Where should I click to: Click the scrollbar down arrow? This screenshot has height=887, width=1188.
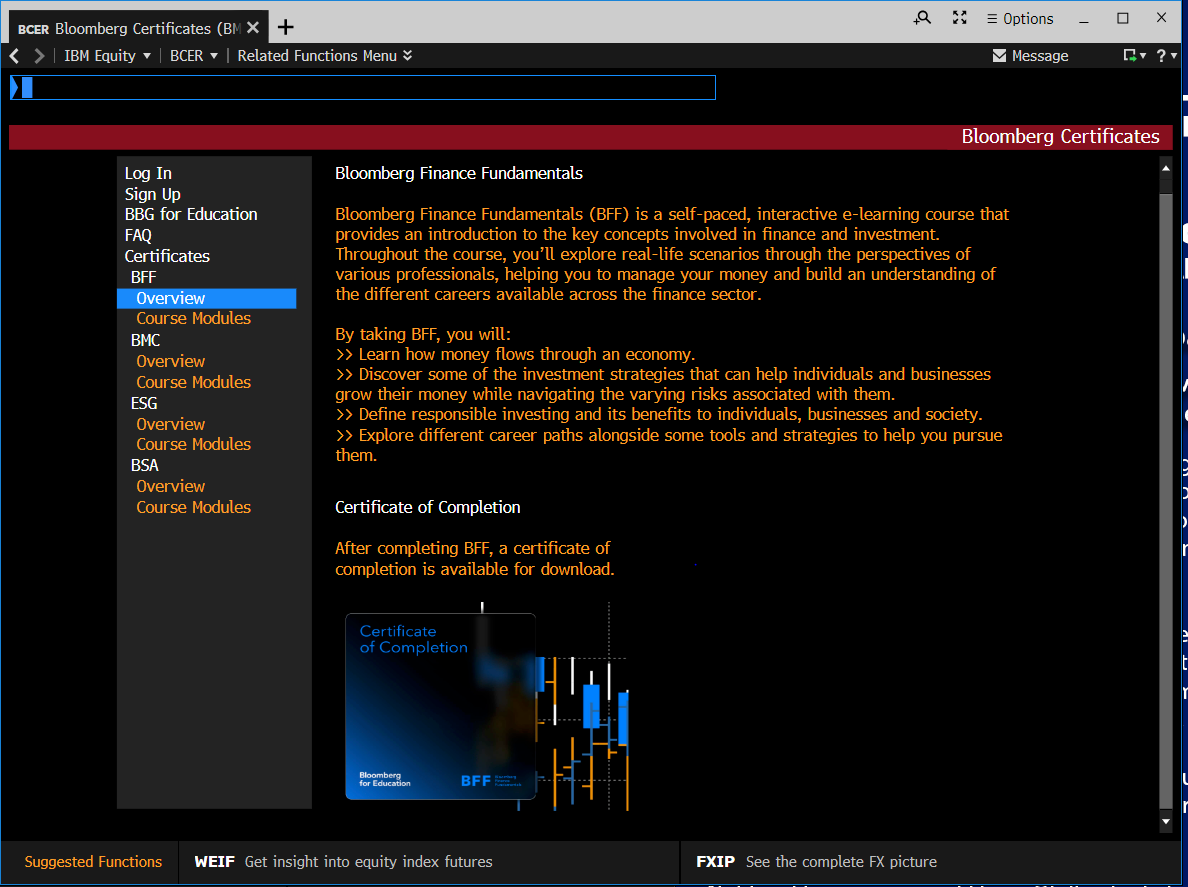pyautogui.click(x=1165, y=821)
